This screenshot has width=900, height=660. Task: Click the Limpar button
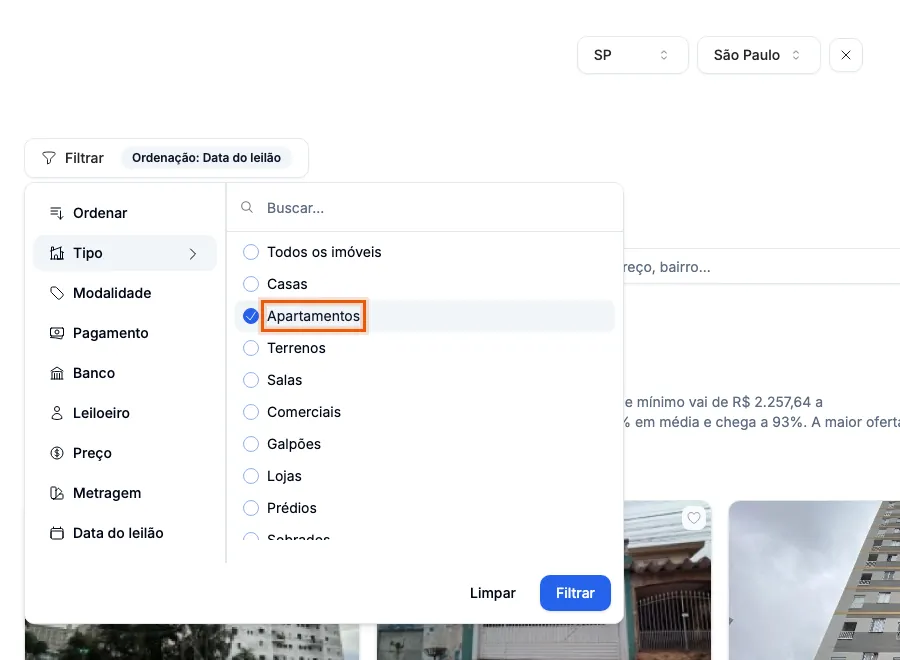pos(492,593)
